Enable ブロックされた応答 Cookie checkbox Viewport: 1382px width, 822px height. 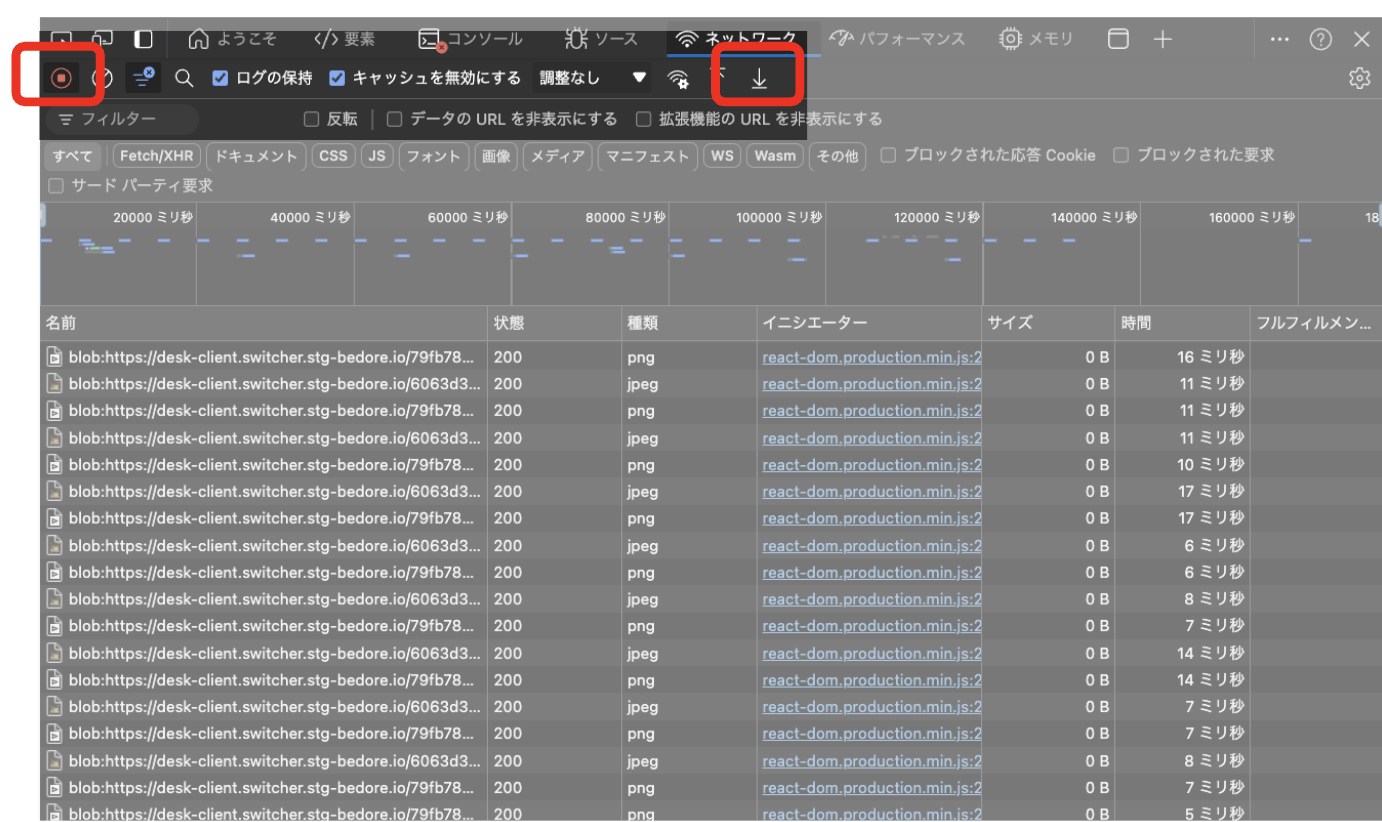pos(888,155)
